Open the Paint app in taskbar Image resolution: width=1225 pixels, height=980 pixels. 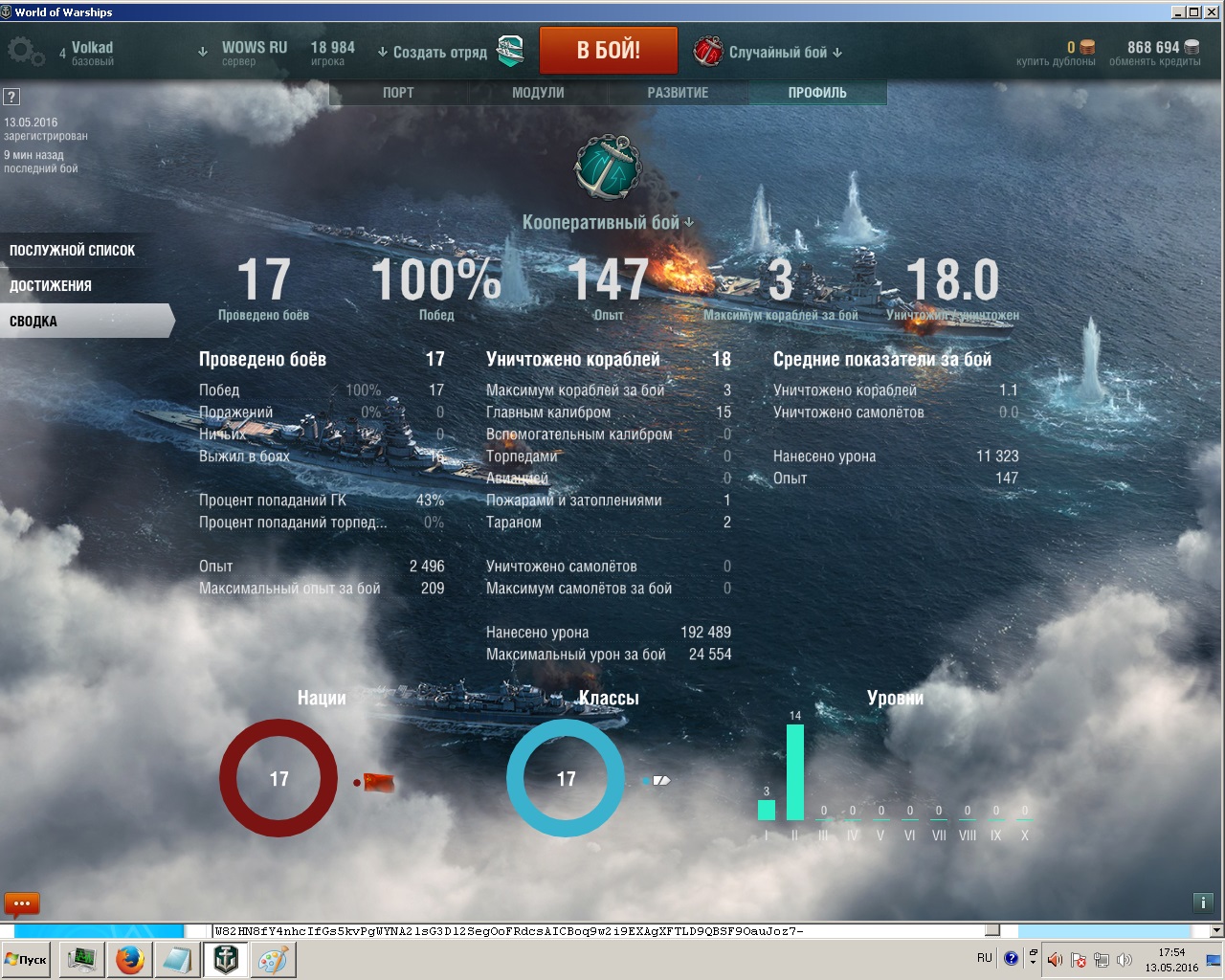(x=273, y=959)
